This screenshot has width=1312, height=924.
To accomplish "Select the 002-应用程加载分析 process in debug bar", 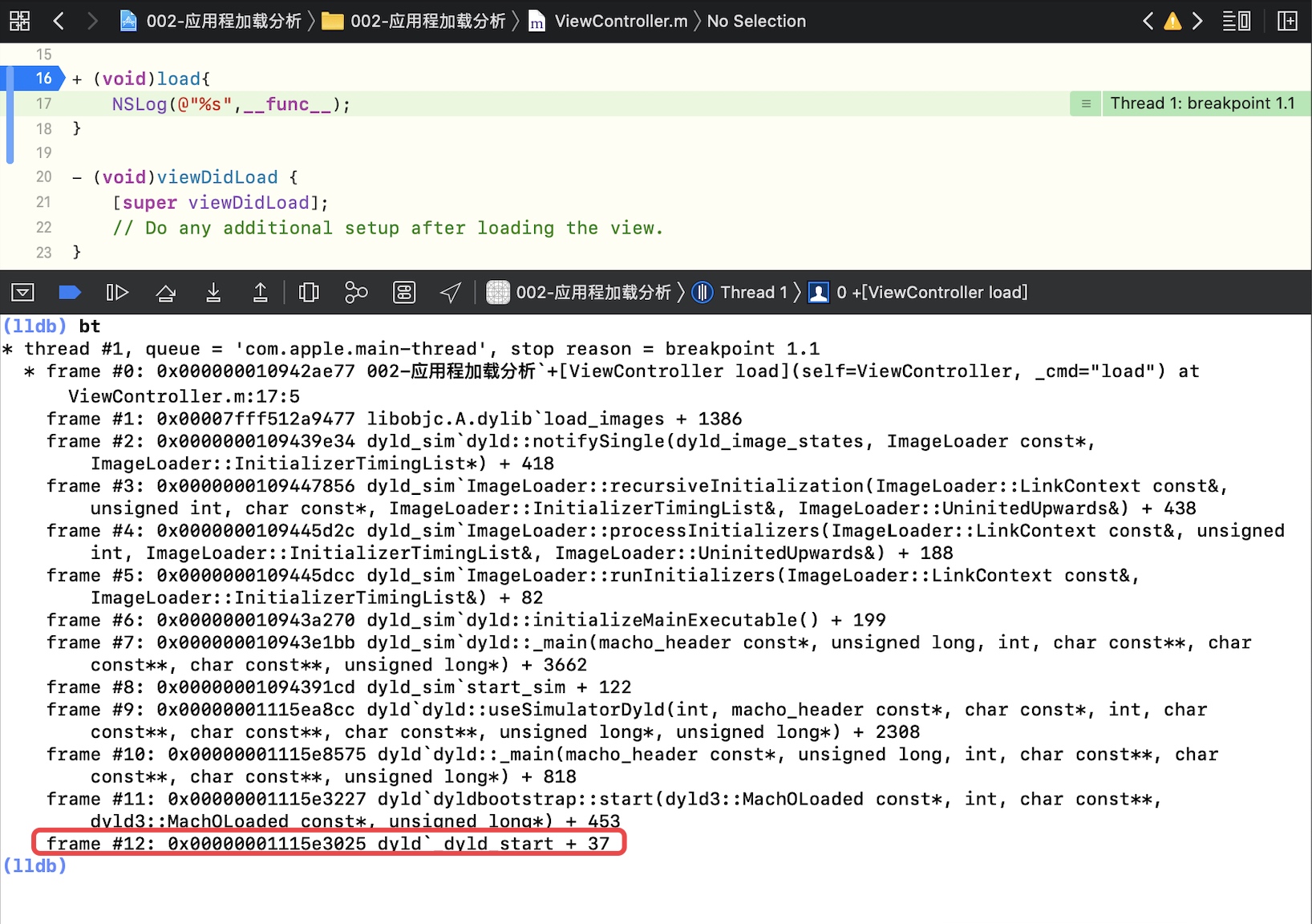I will pyautogui.click(x=578, y=292).
